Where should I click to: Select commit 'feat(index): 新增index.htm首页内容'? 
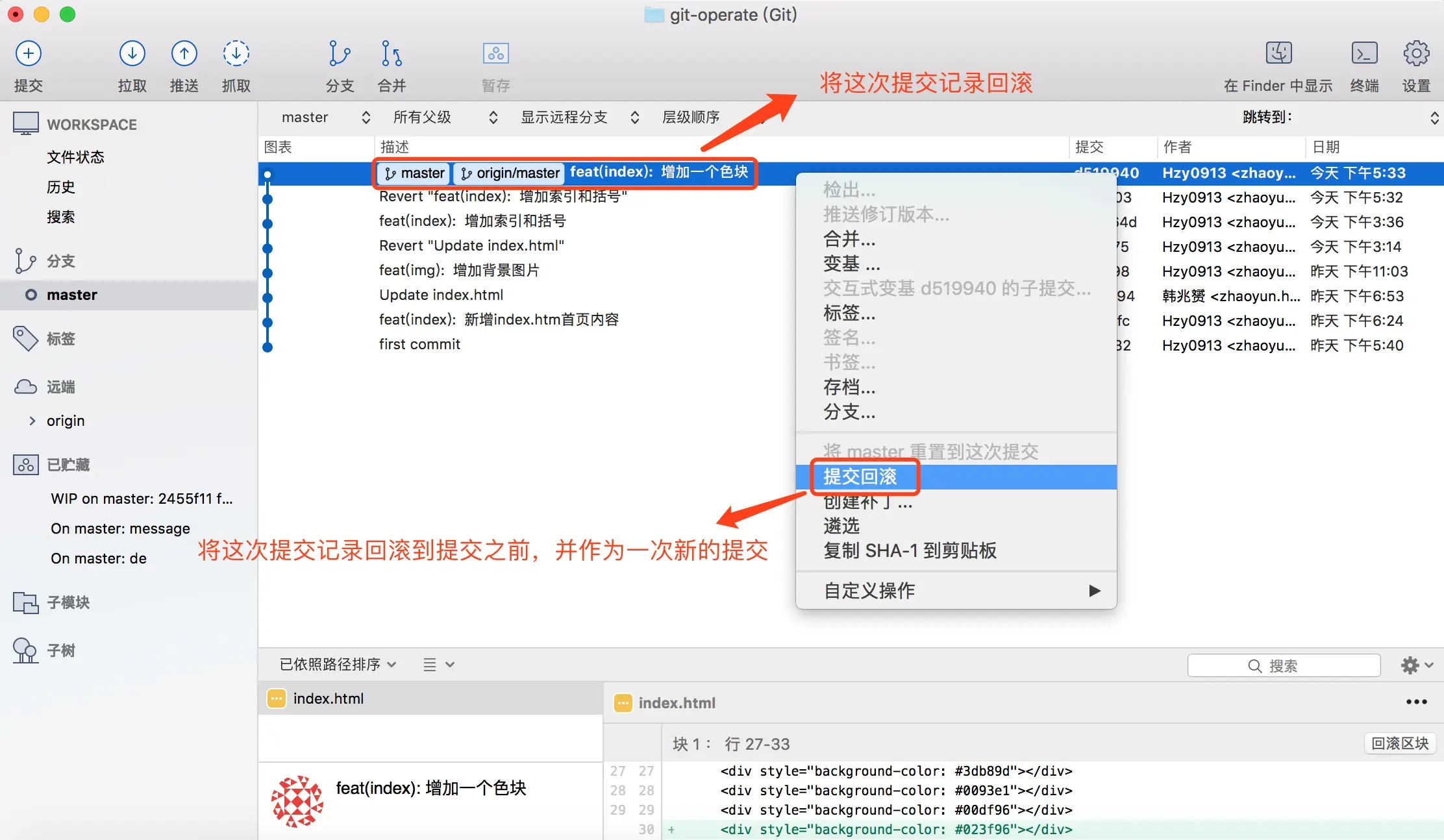499,320
